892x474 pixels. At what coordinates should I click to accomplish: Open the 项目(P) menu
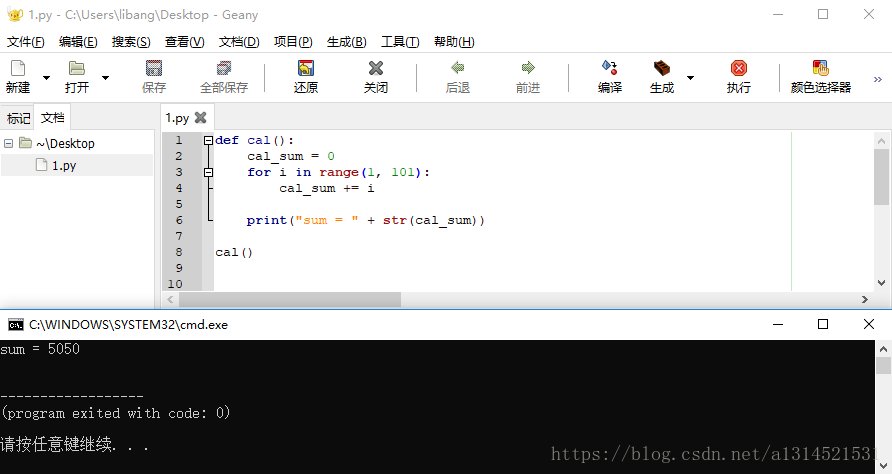(293, 42)
